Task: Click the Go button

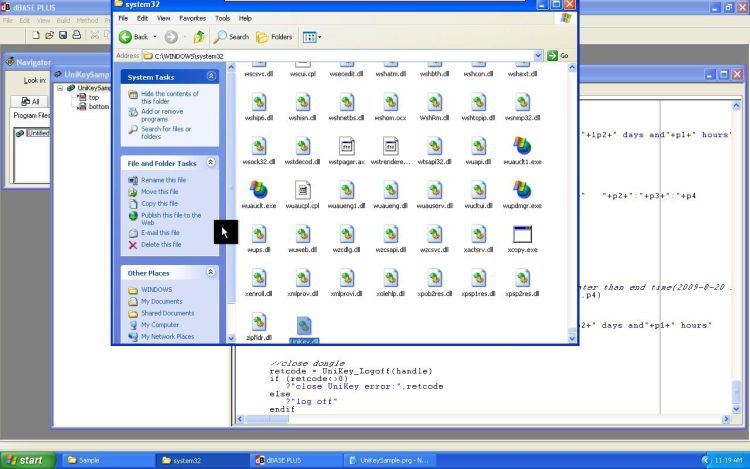Action: point(558,56)
